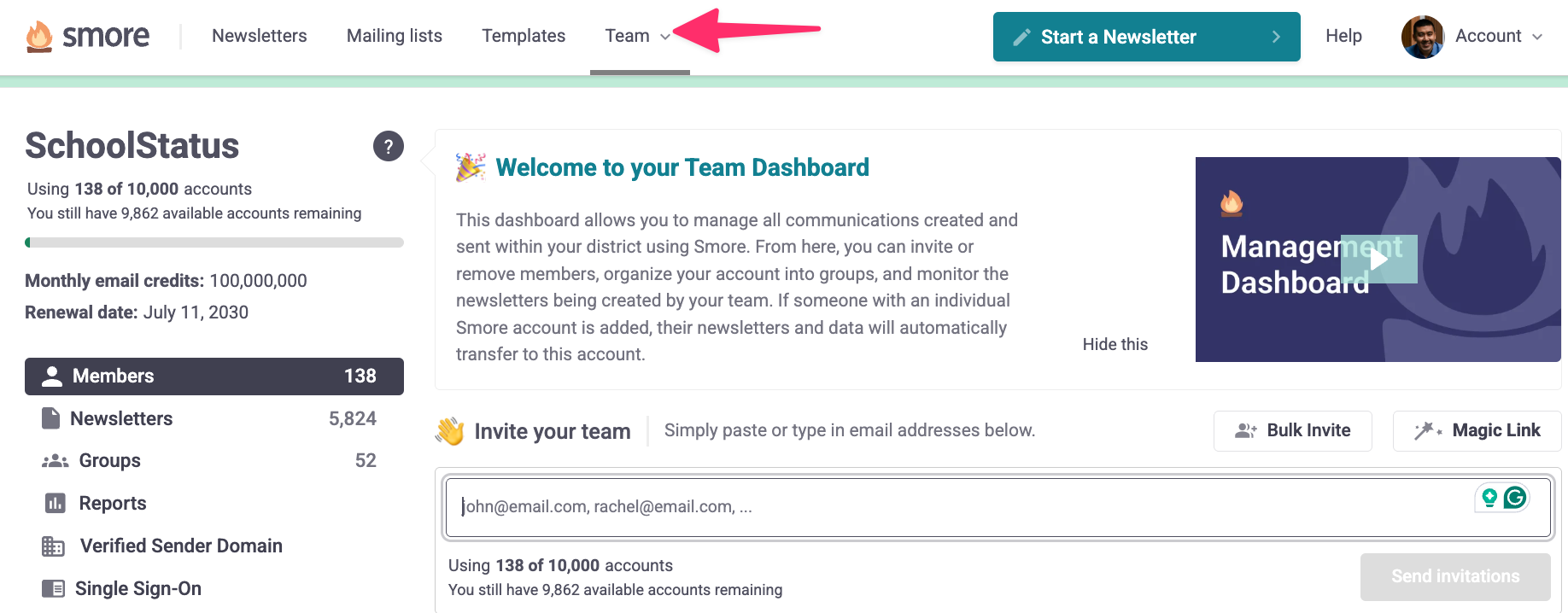Viewport: 1568px width, 613px height.
Task: Open the Templates menu item
Action: click(524, 36)
